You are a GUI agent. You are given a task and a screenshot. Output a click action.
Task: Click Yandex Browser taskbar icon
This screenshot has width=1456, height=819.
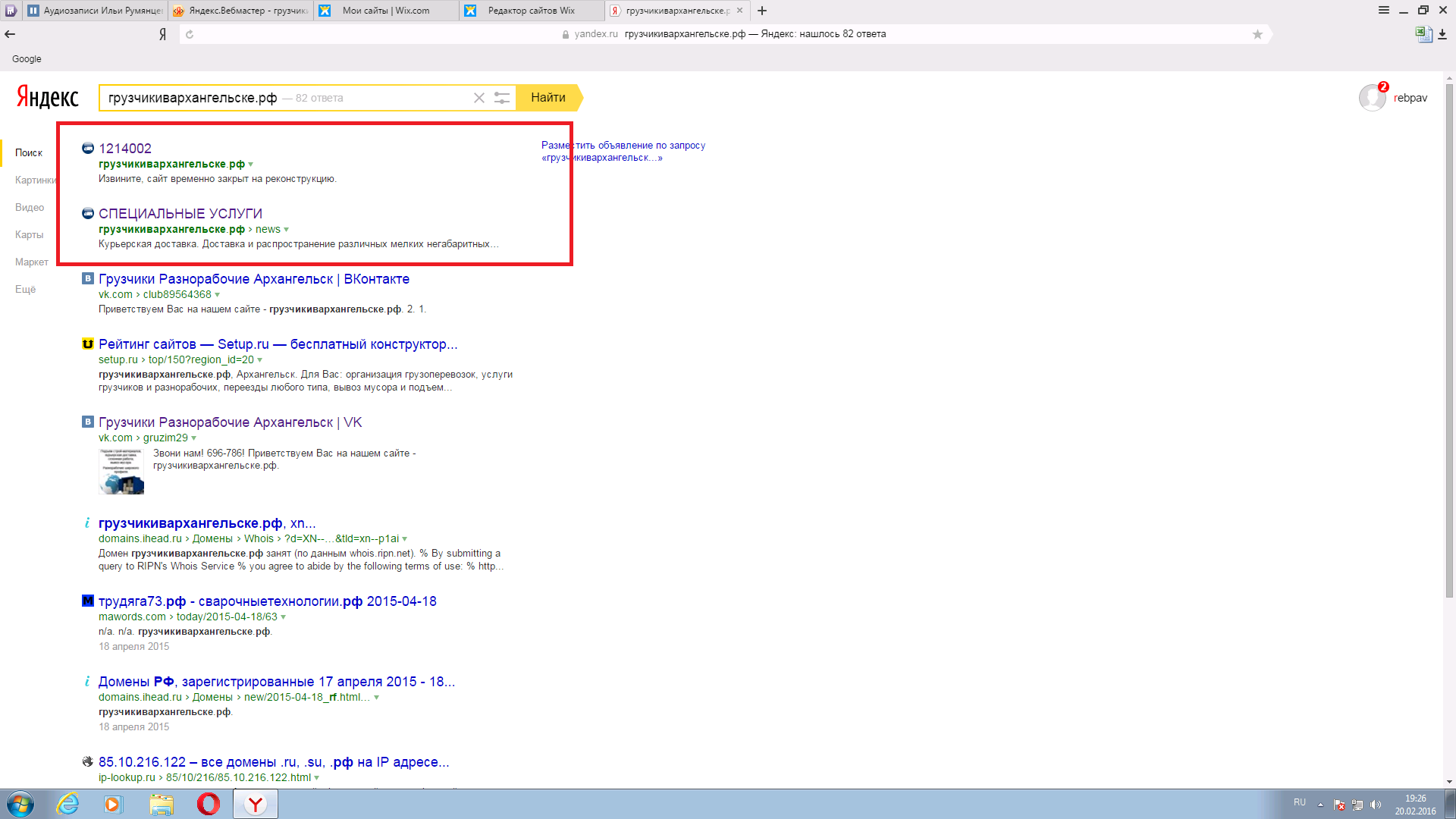point(256,804)
